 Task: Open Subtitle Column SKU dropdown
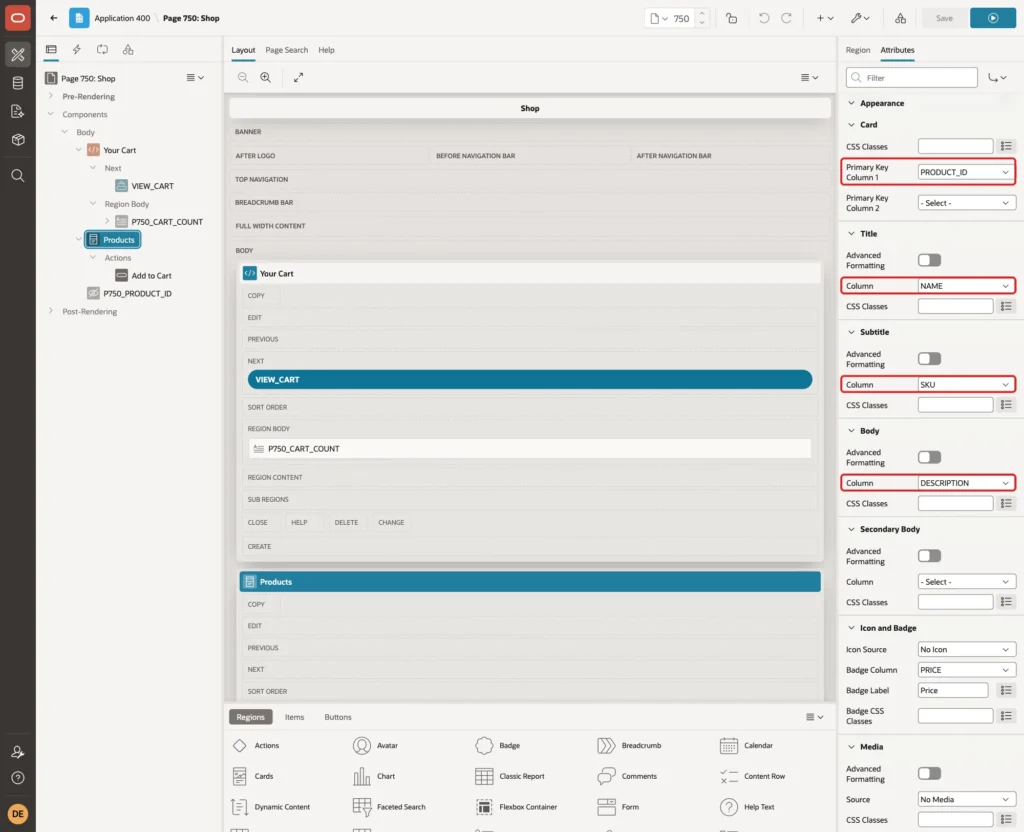point(966,384)
